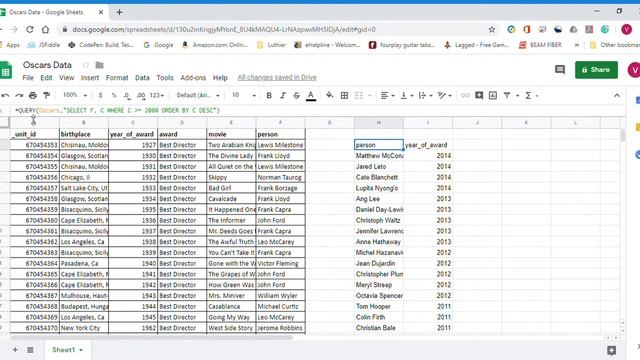Format cell as currency
Viewport: 640px width, 360px height.
point(100,96)
